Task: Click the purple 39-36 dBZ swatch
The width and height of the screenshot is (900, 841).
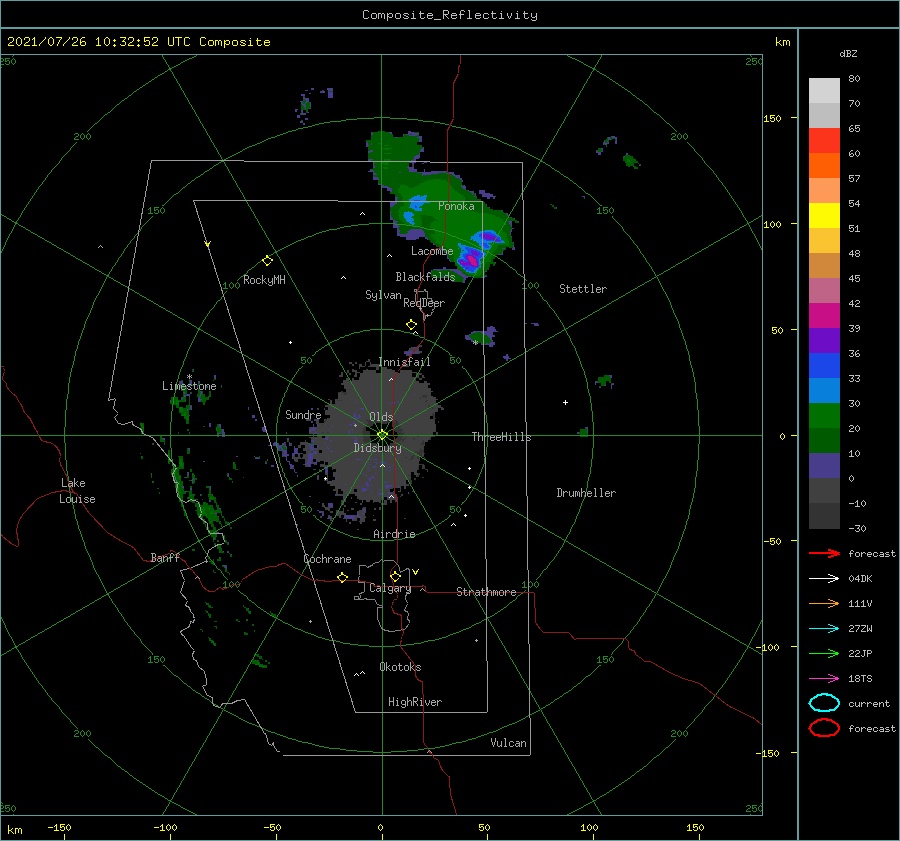Action: pos(824,340)
